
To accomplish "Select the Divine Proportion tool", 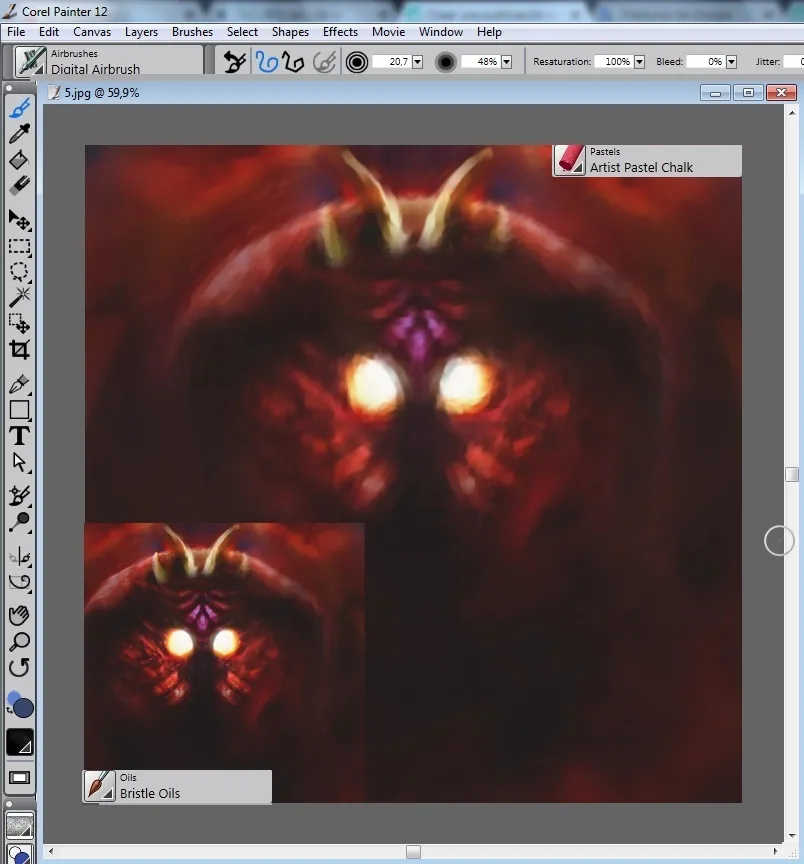I will pos(20,582).
